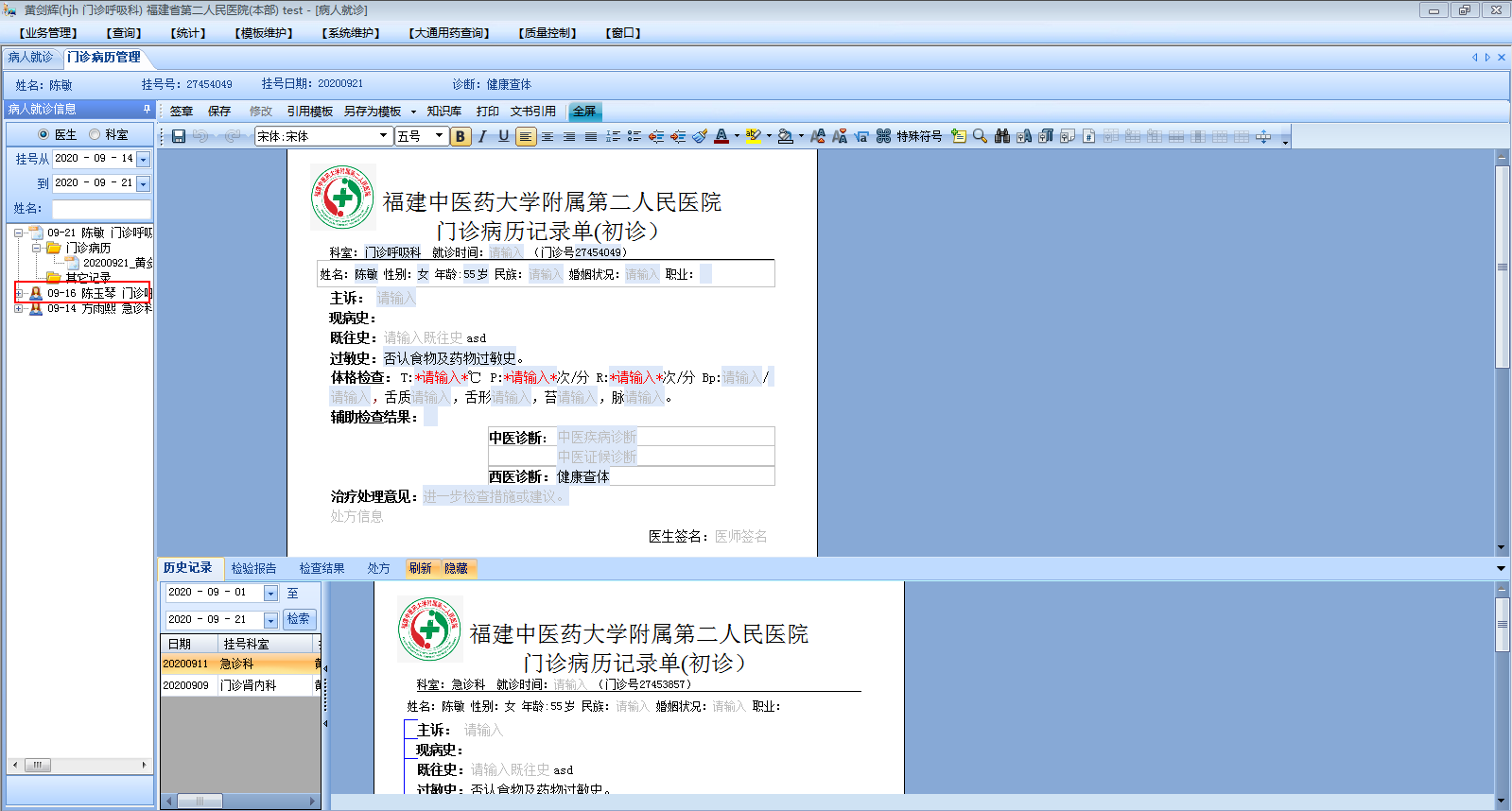Switch to the 病人就诊 tab
Image resolution: width=1512 pixels, height=811 pixels.
(31, 58)
